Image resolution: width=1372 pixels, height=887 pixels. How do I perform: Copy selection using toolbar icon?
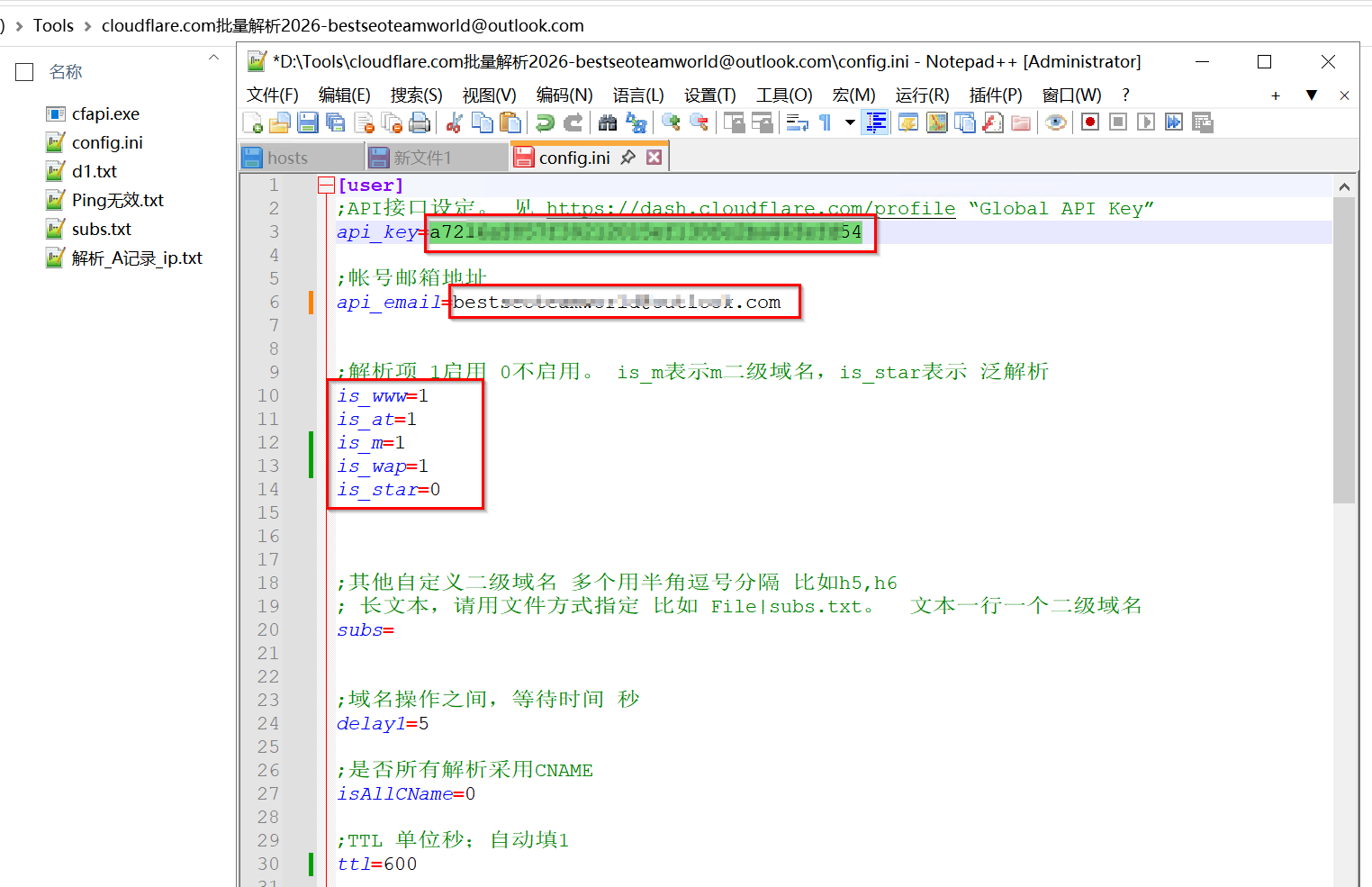[x=483, y=122]
